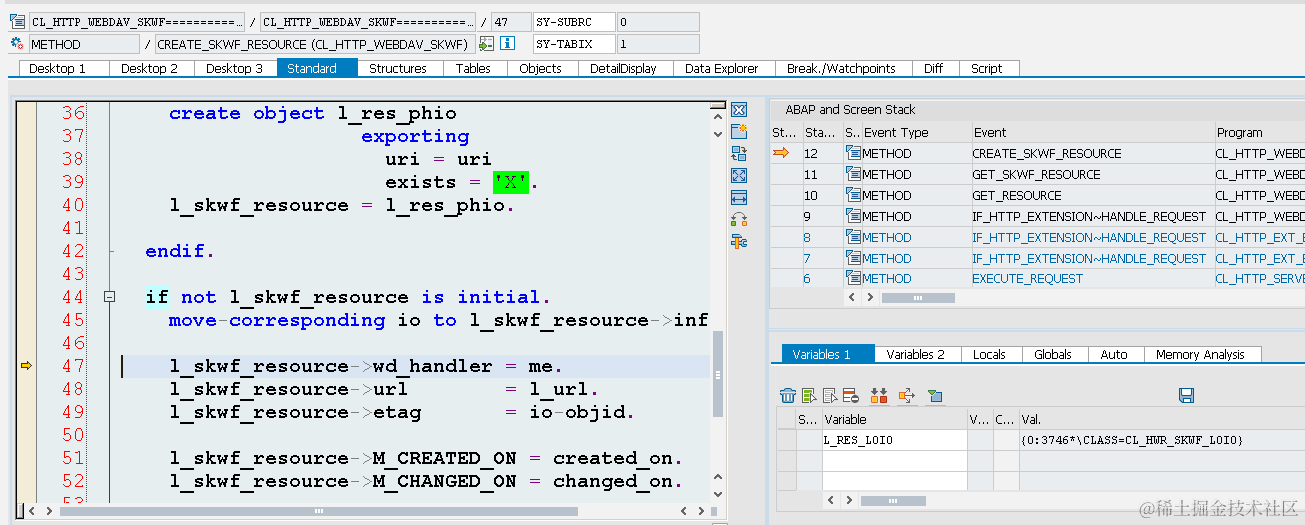This screenshot has height=525, width=1305.
Task: Open the Globals tab
Action: click(x=1053, y=354)
